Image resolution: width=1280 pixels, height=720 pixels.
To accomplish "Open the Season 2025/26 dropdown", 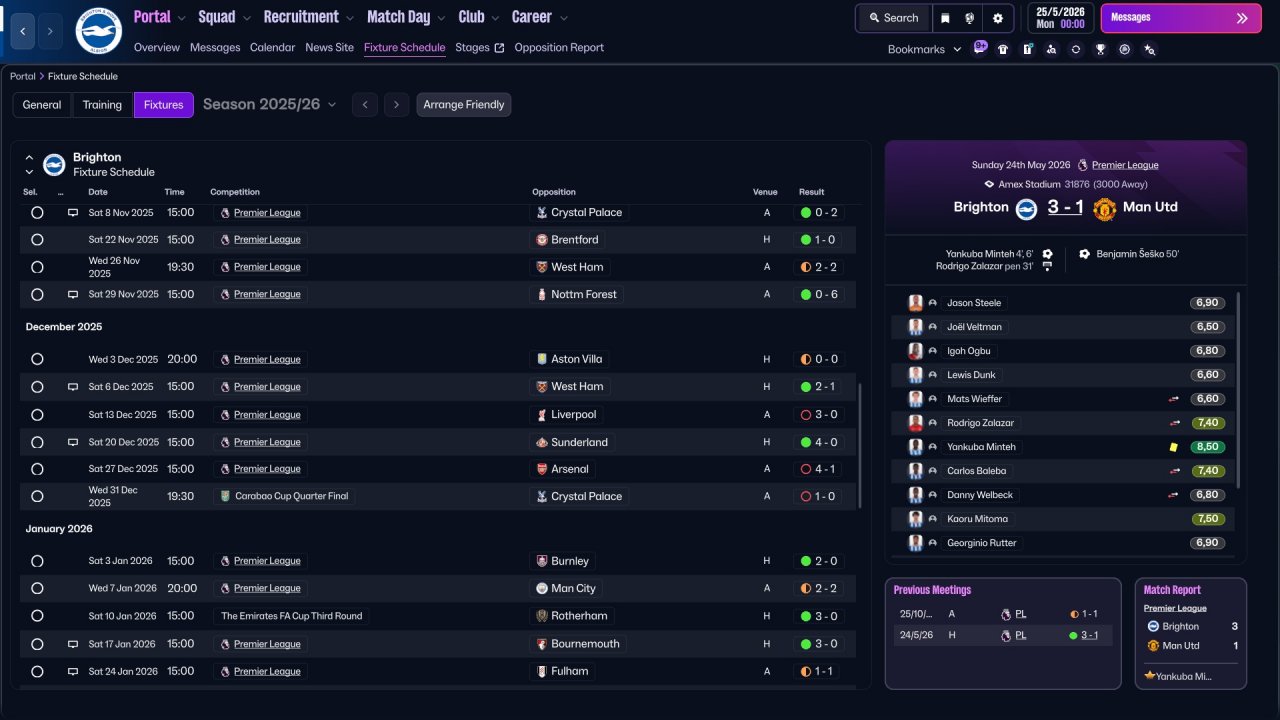I will (270, 105).
